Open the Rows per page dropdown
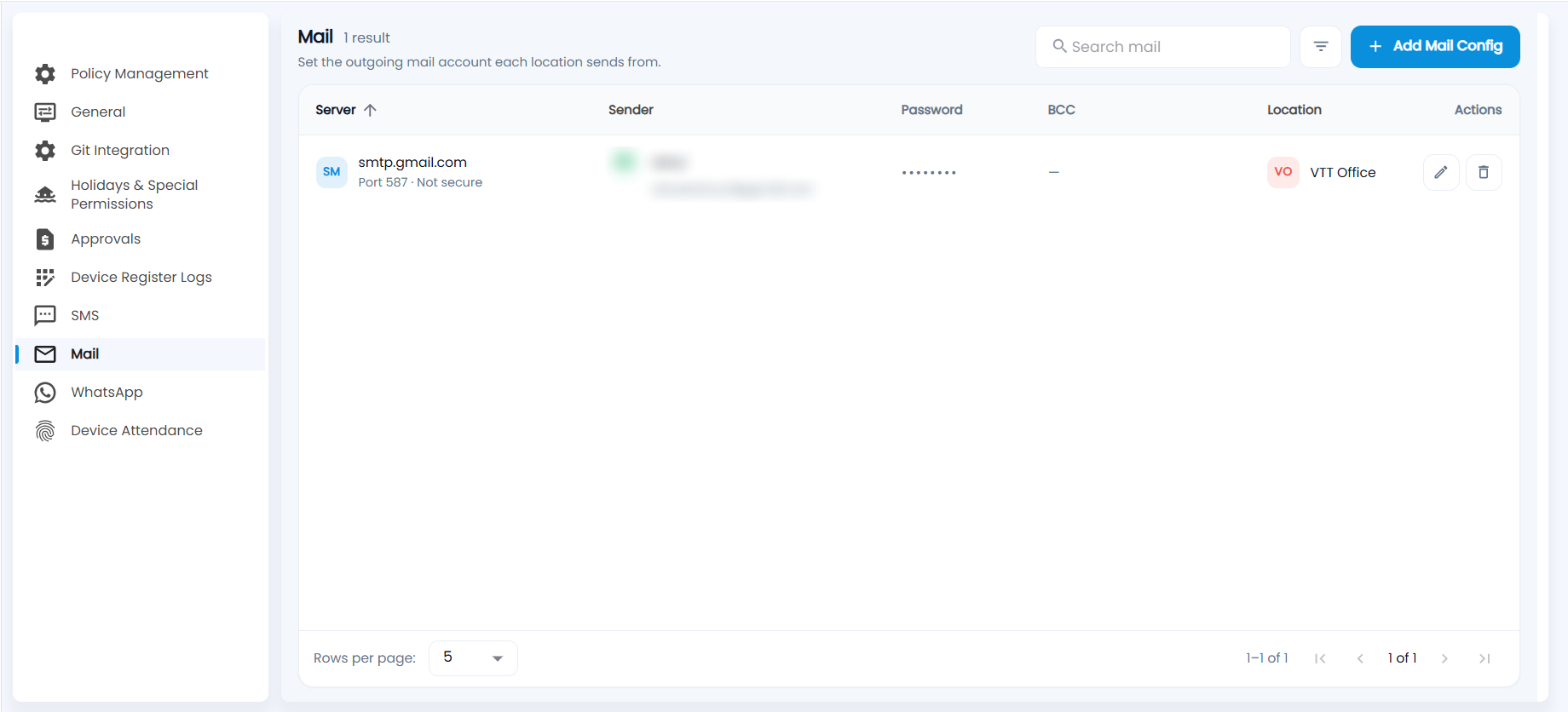The image size is (1568, 712). pos(473,658)
